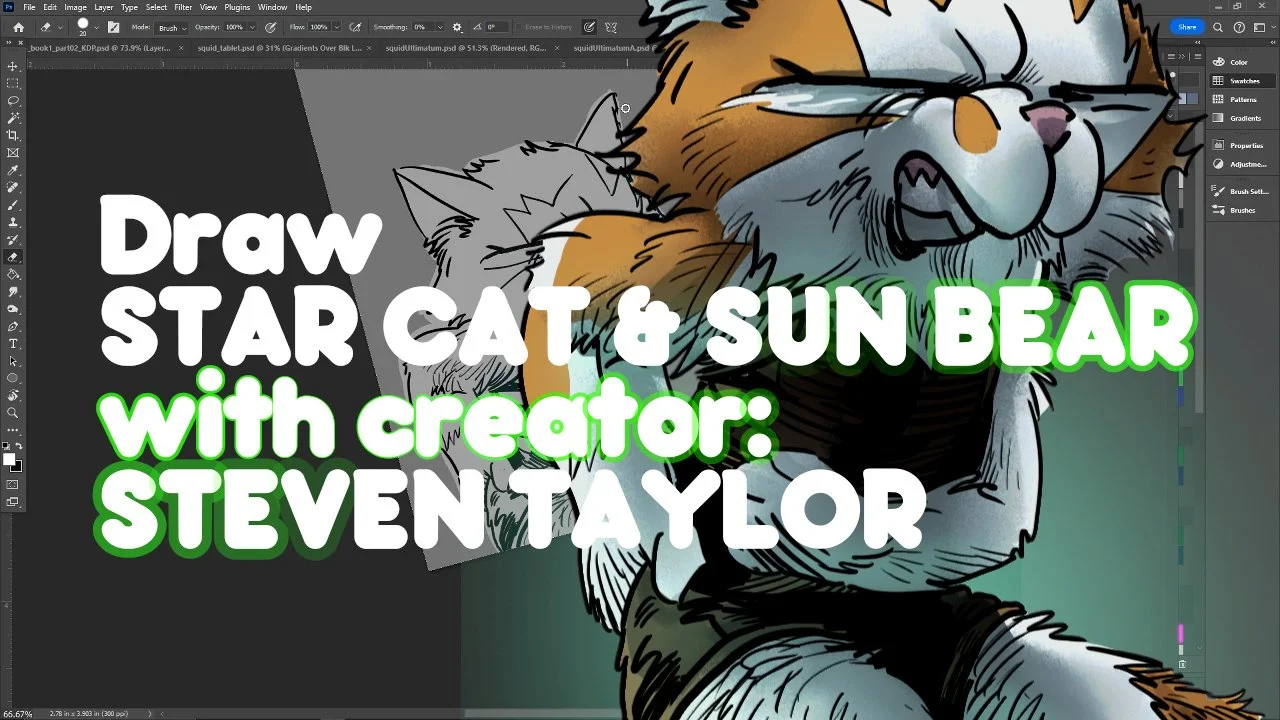Select the Lasso tool
The image size is (1280, 720).
pos(13,101)
